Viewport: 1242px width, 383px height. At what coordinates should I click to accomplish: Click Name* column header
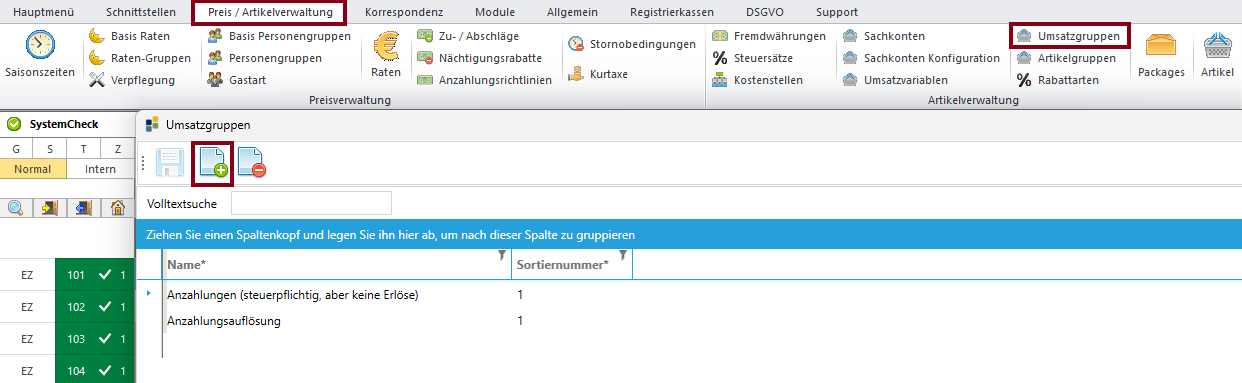coord(336,265)
